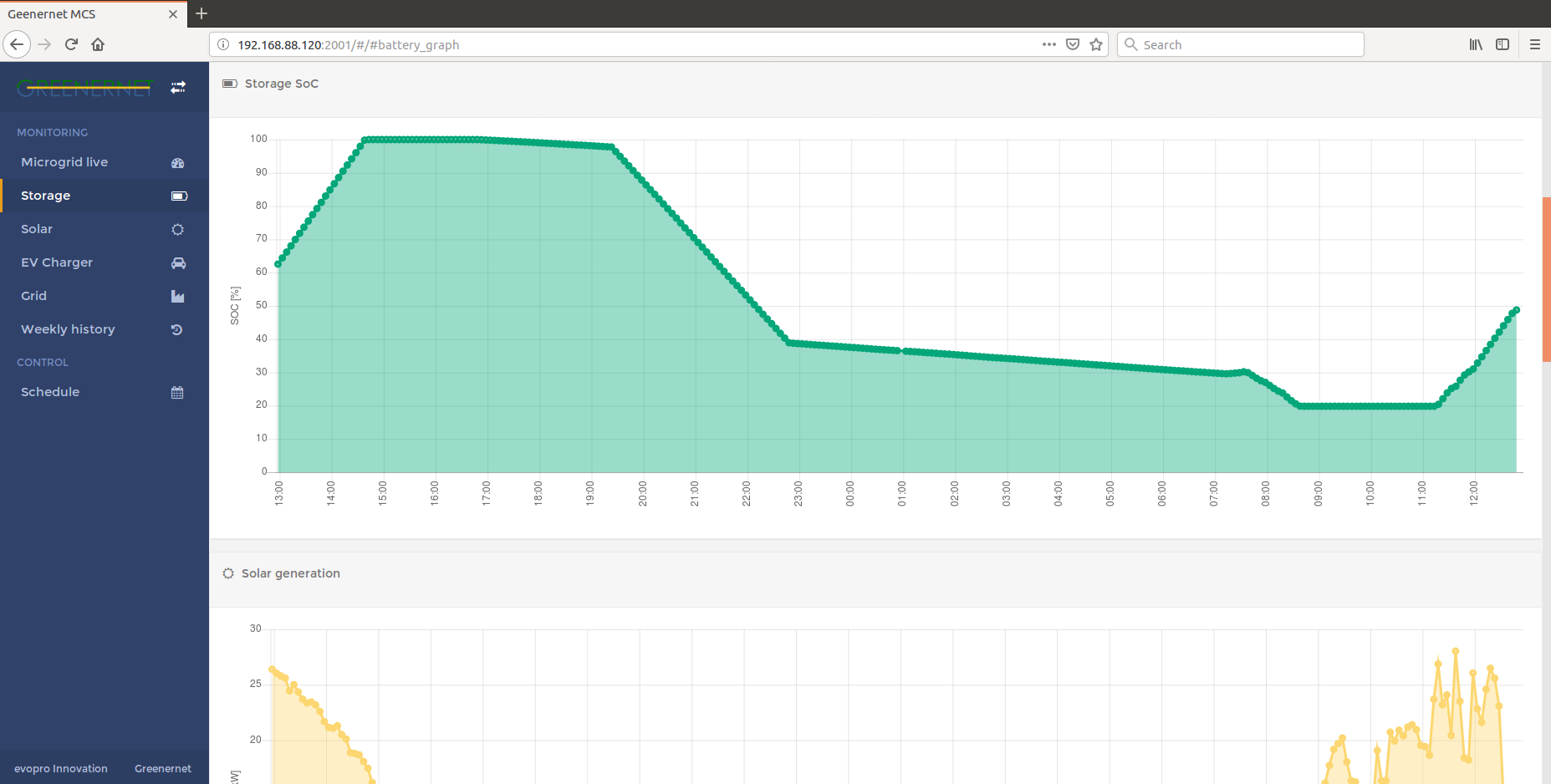Select Storage menu item
The image size is (1551, 784).
coord(105,196)
